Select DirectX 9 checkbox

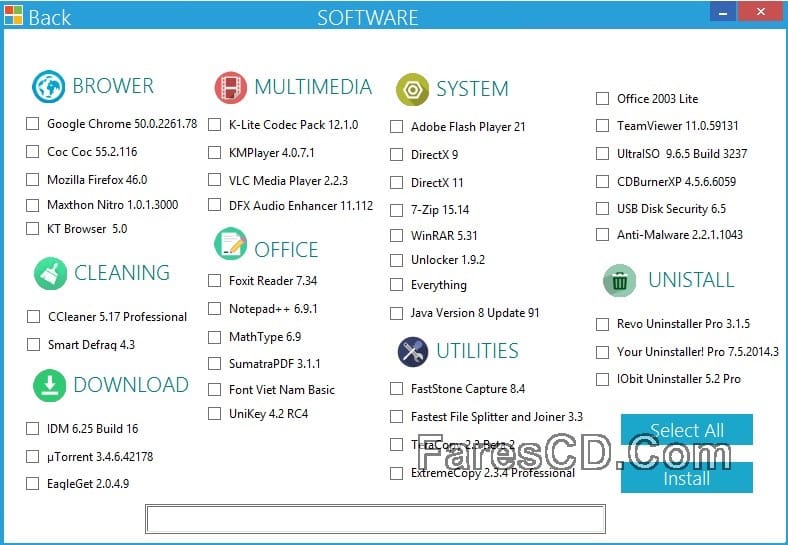pos(397,154)
